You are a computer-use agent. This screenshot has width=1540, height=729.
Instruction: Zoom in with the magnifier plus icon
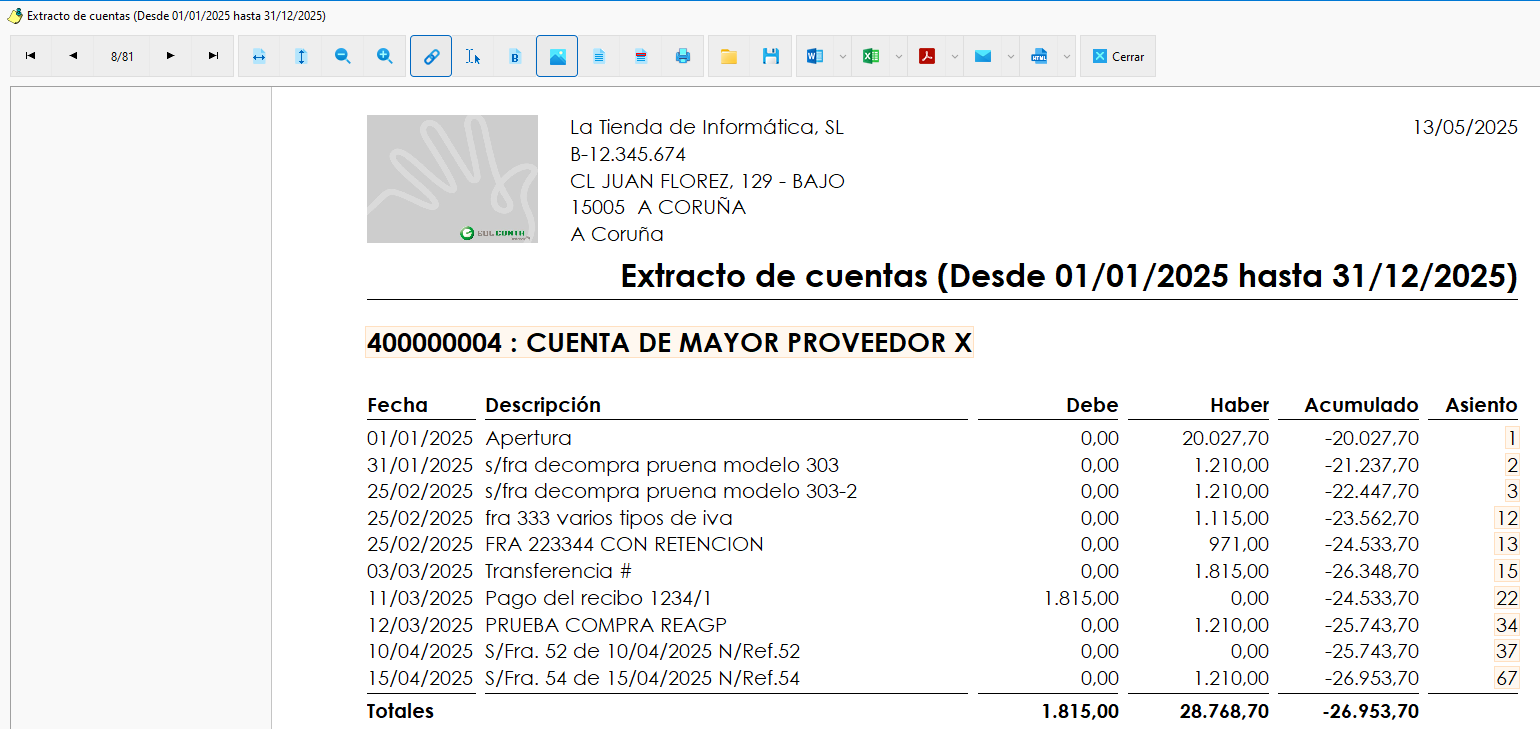coord(385,56)
